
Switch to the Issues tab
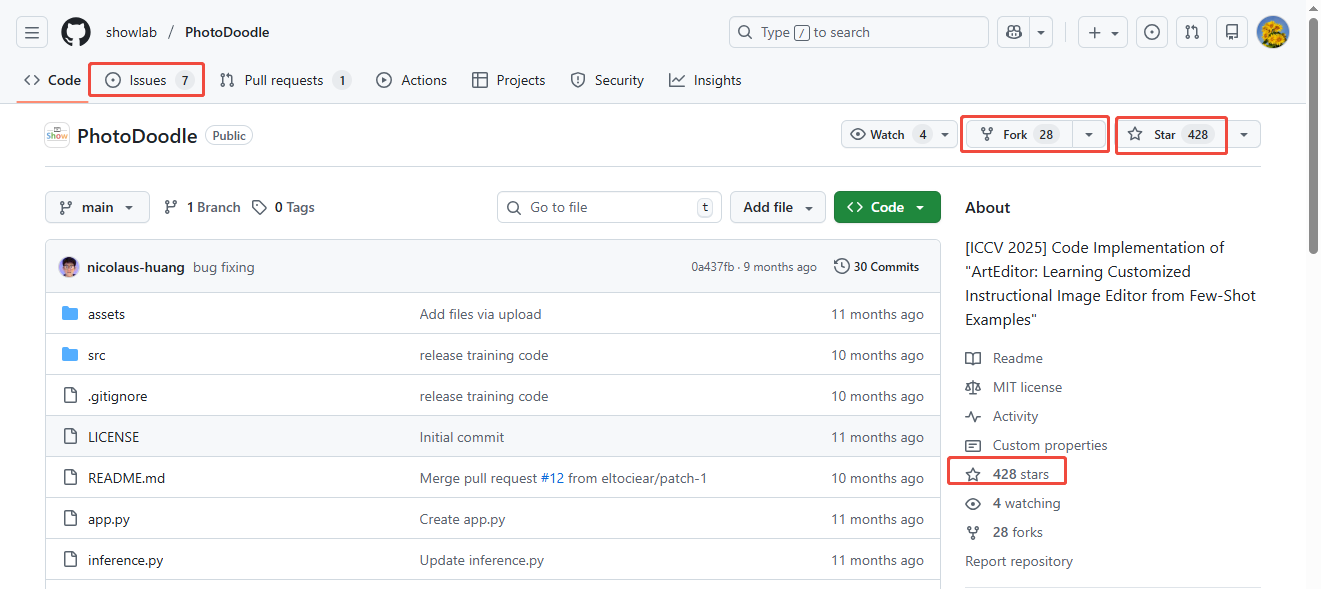(x=147, y=80)
